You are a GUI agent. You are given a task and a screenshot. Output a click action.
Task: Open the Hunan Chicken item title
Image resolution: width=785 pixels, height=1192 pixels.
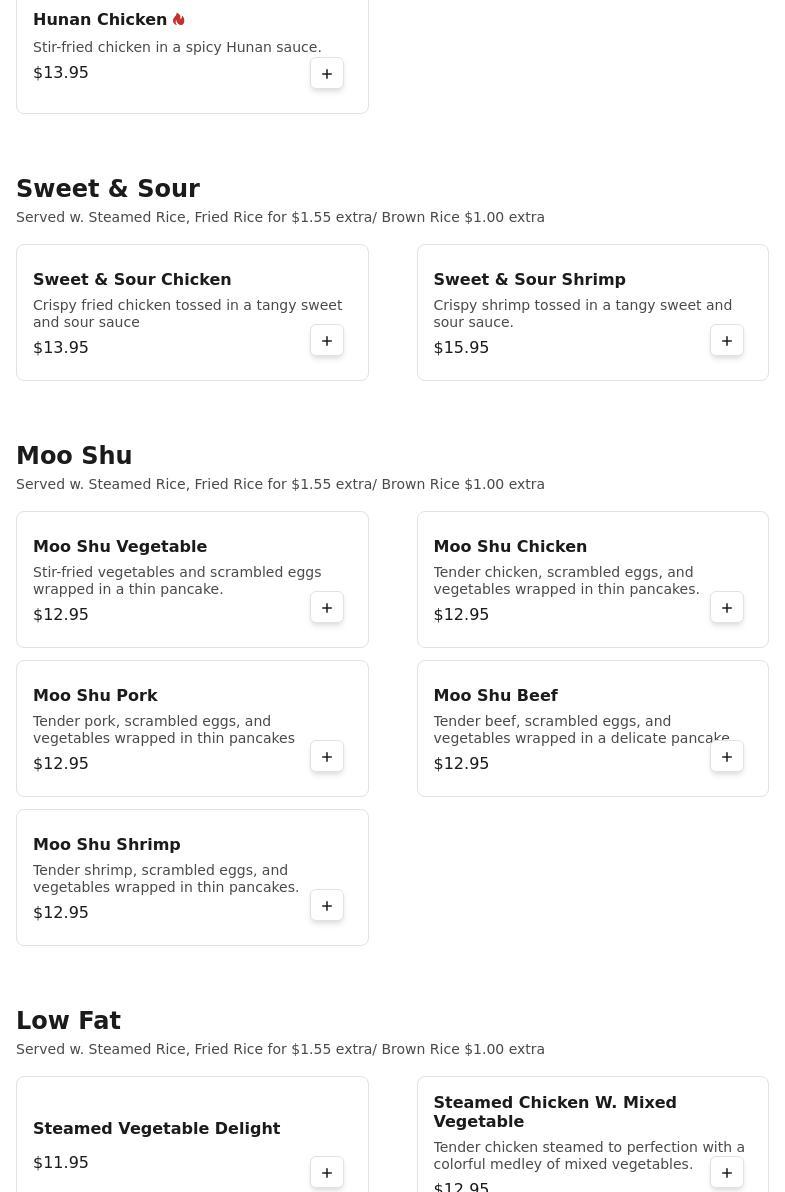point(100,20)
